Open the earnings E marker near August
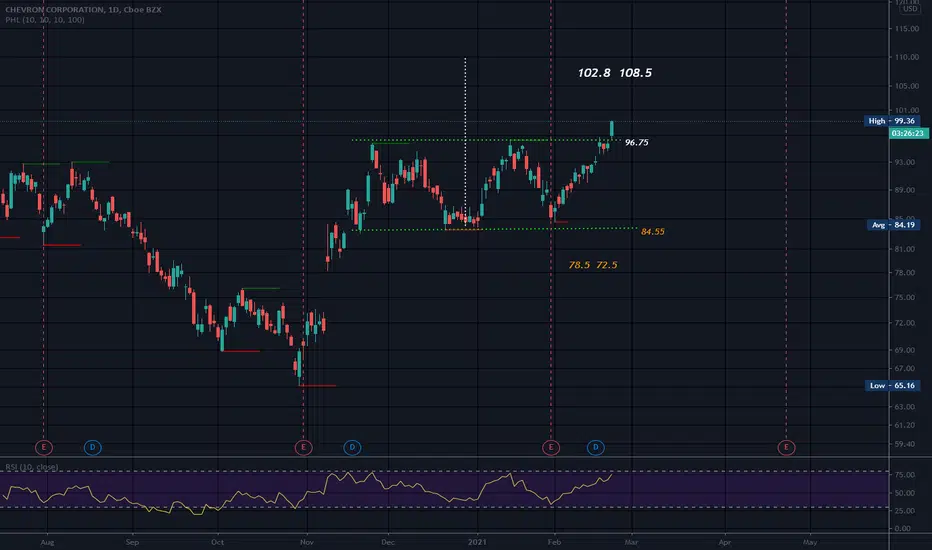Image resolution: width=932 pixels, height=550 pixels. click(44, 447)
